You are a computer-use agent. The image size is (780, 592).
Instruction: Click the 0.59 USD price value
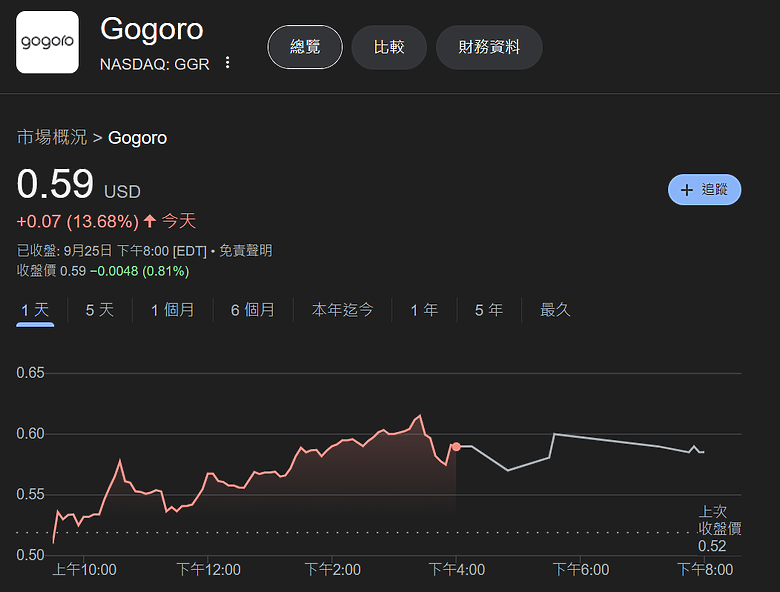point(79,184)
